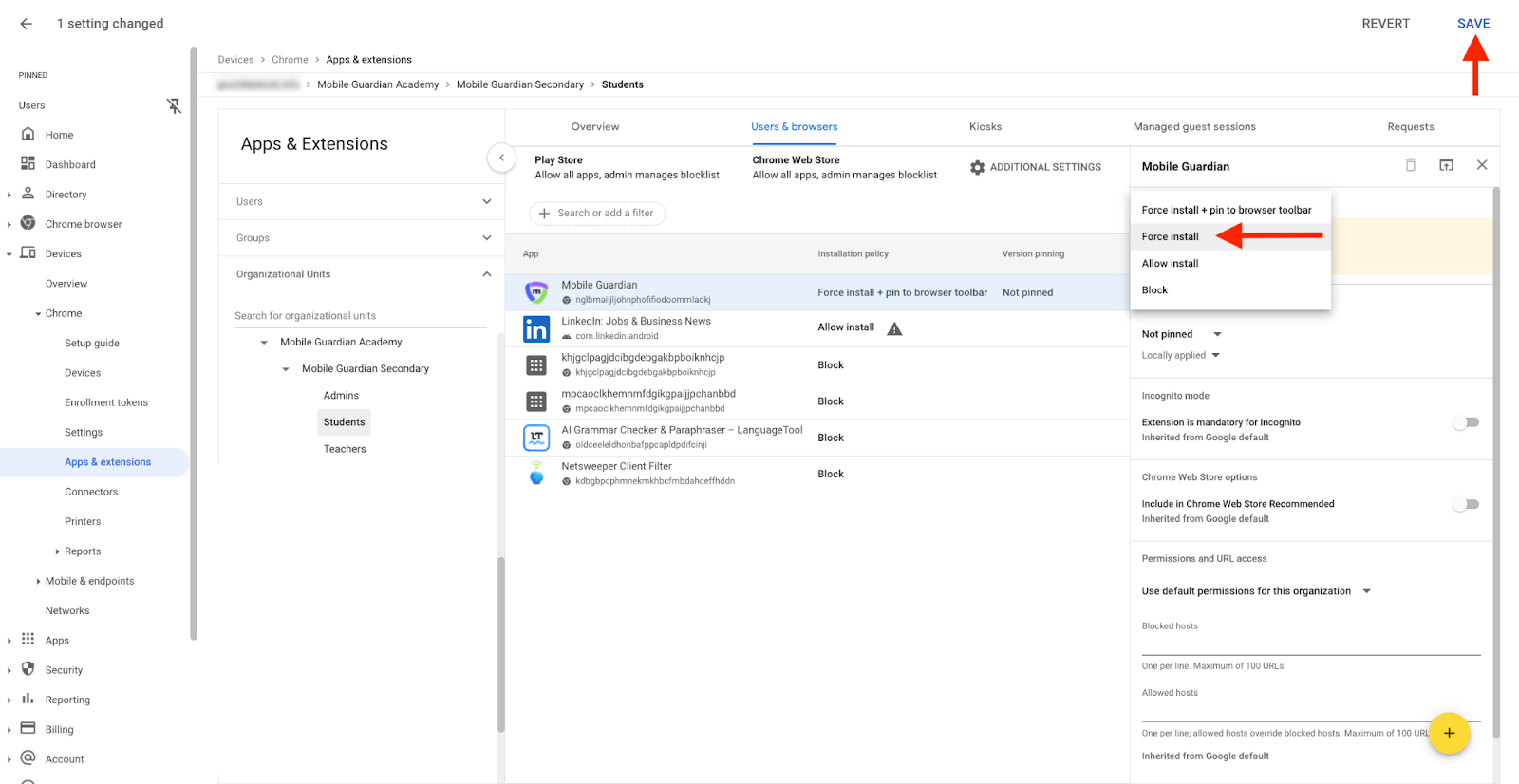This screenshot has height=784, width=1519.
Task: Open Connectors in sidebar
Action: tap(91, 492)
